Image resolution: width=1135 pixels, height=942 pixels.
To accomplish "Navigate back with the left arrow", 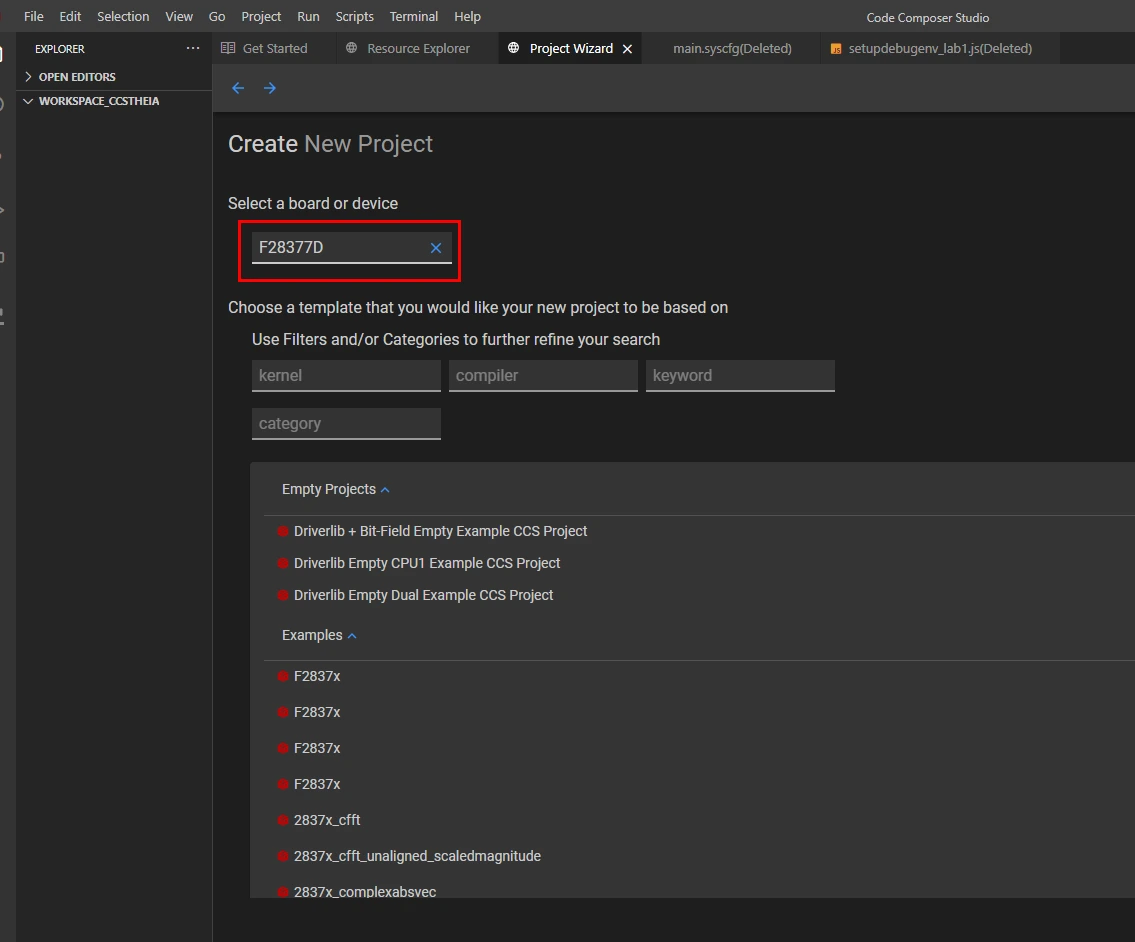I will click(x=238, y=88).
